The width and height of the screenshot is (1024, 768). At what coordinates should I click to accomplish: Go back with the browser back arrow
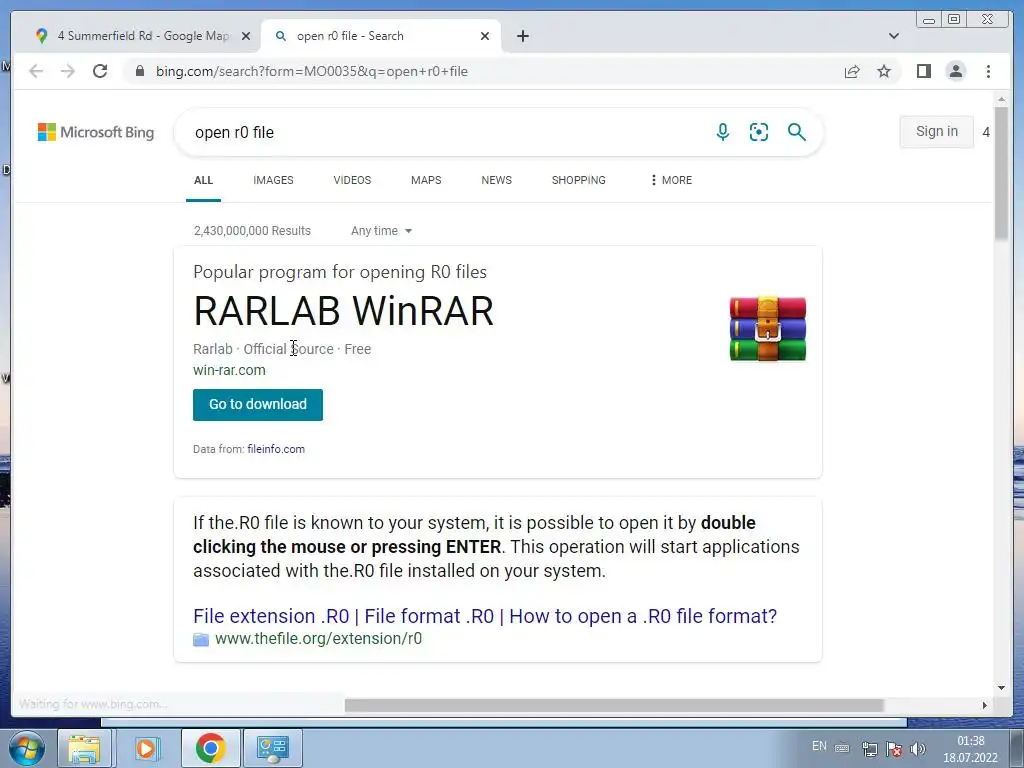(36, 71)
